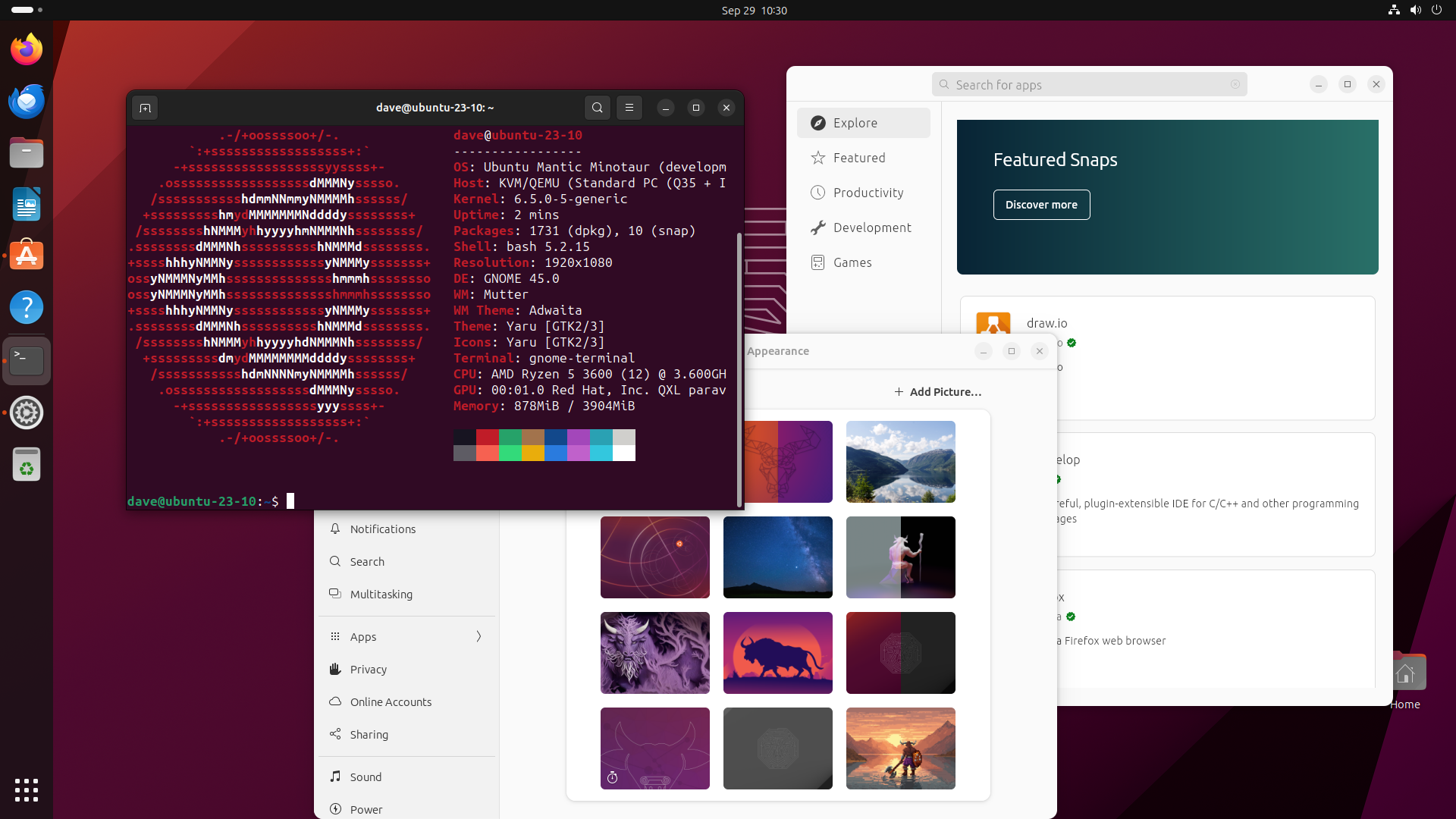Click the terminal vertical scrollbar
This screenshot has height=819, width=1456.
pyautogui.click(x=739, y=369)
